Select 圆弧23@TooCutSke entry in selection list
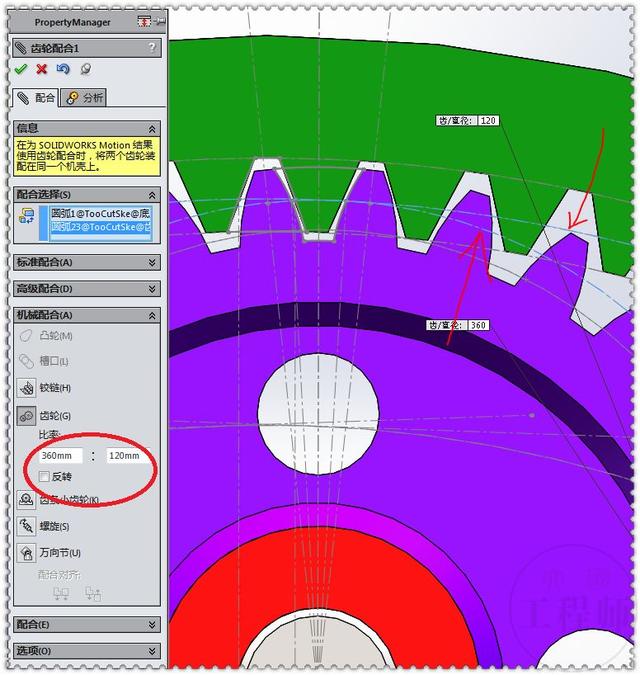This screenshot has width=640, height=675. [101, 226]
